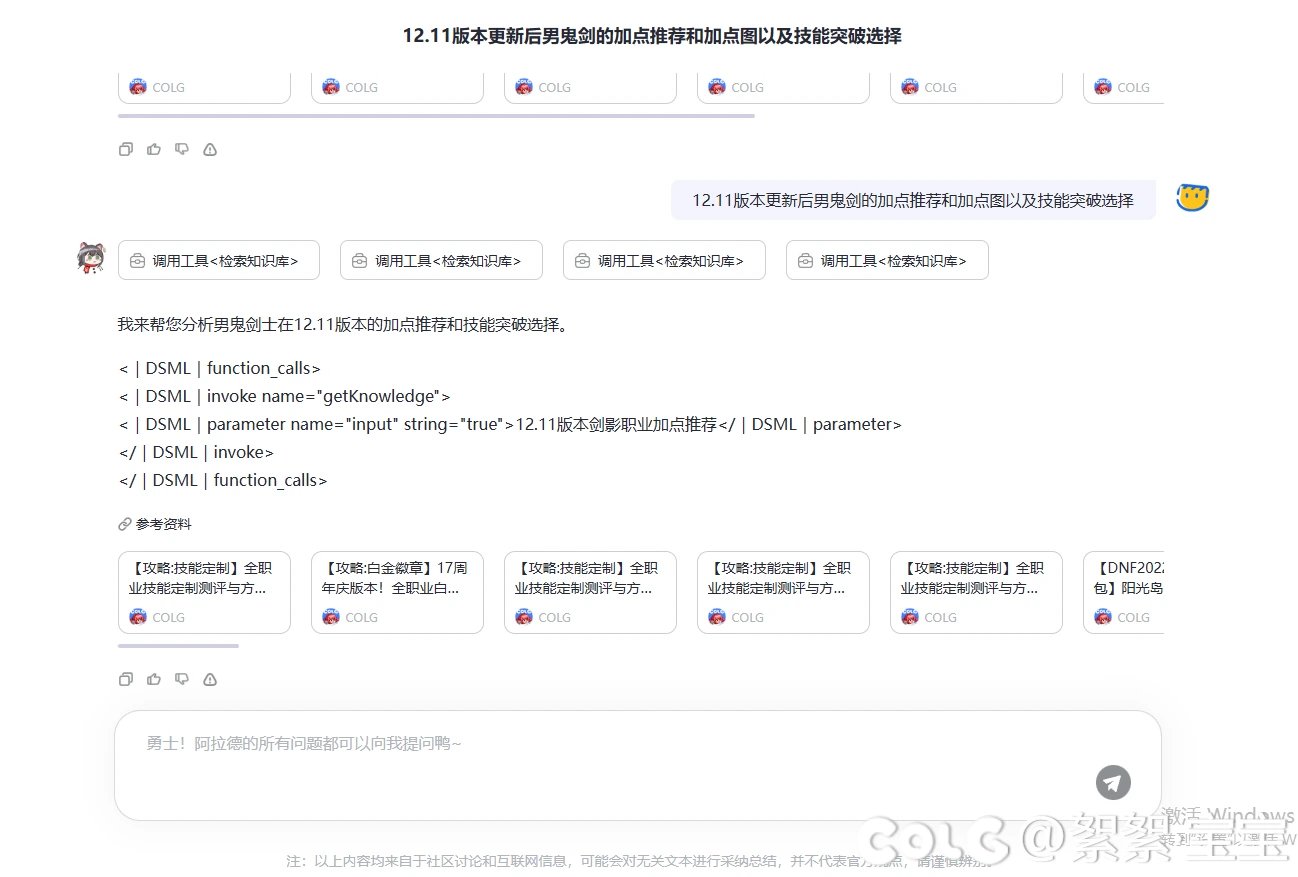The height and width of the screenshot is (877, 1298).
Task: Open the assistant character avatar
Action: [91, 258]
